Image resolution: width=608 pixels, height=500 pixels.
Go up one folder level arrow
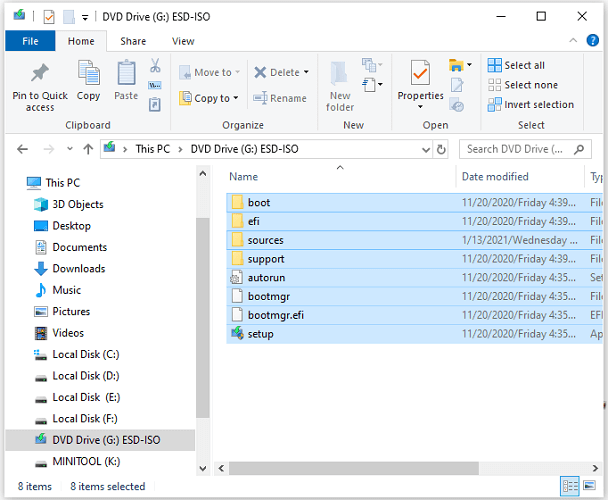(88, 149)
